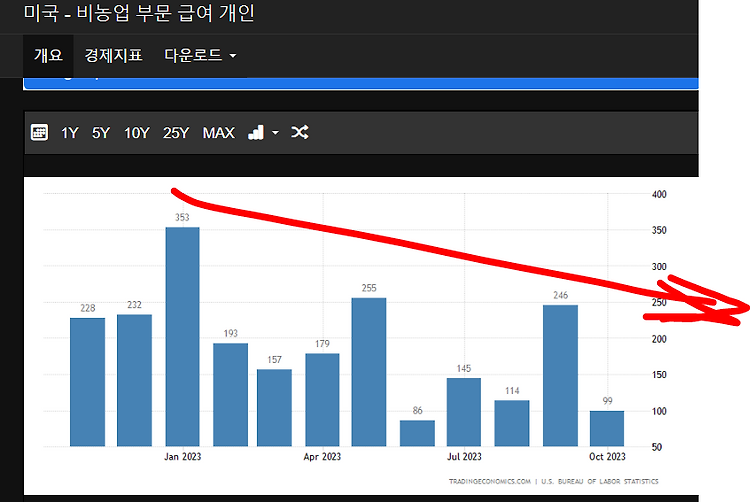
Task: Switch to the 경제지표 tab
Action: coord(113,55)
